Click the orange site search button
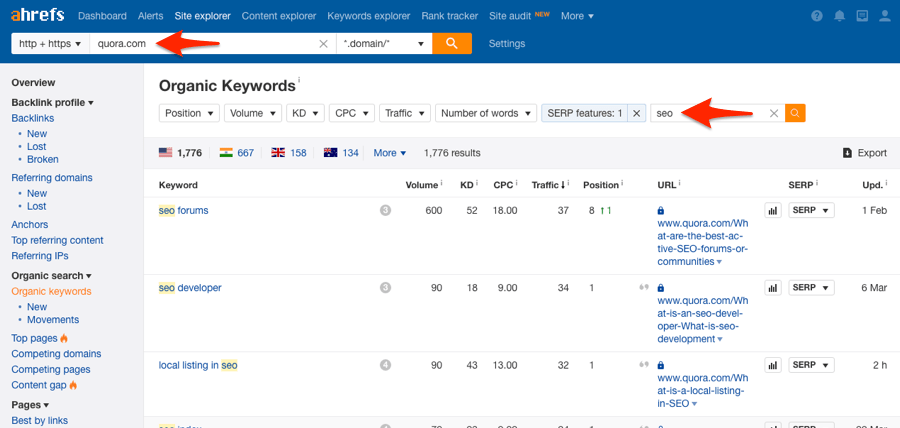 tap(452, 44)
